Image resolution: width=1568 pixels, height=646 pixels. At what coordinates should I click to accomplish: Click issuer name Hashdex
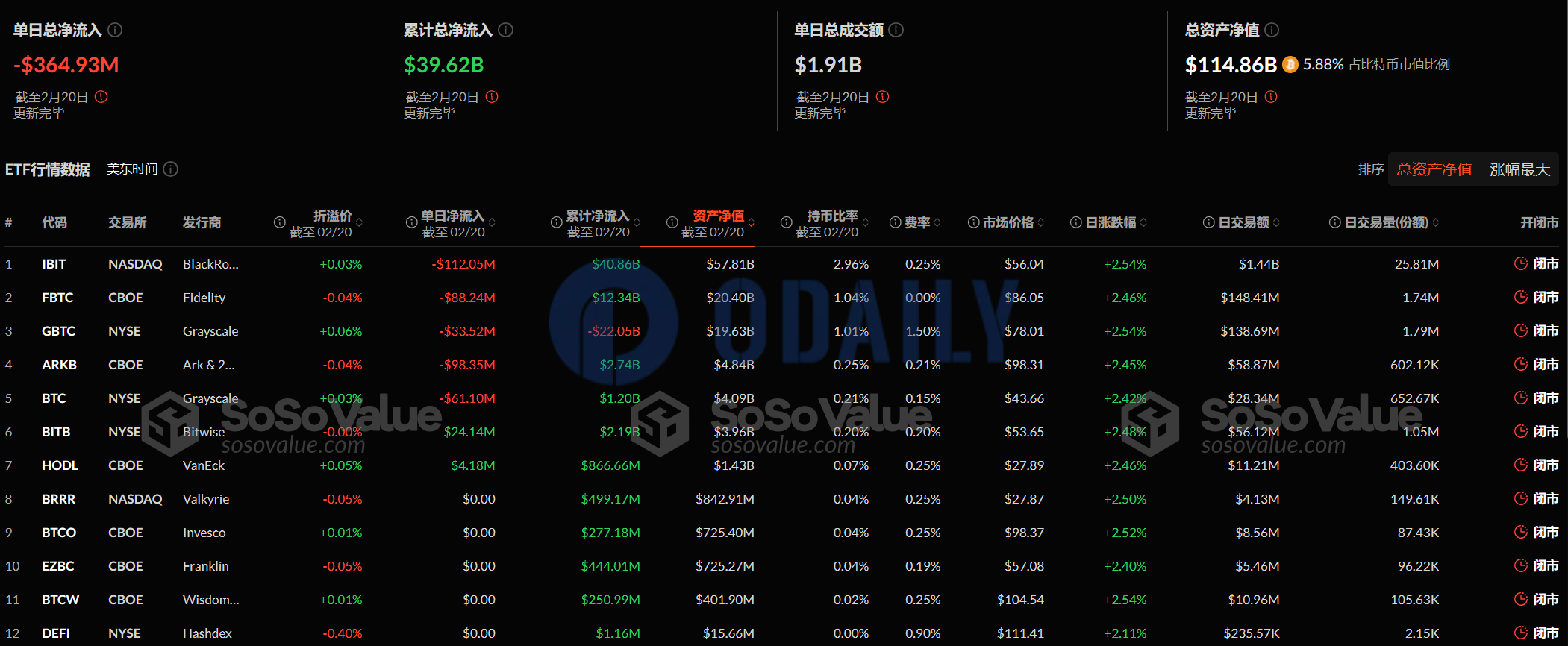pyautogui.click(x=207, y=633)
